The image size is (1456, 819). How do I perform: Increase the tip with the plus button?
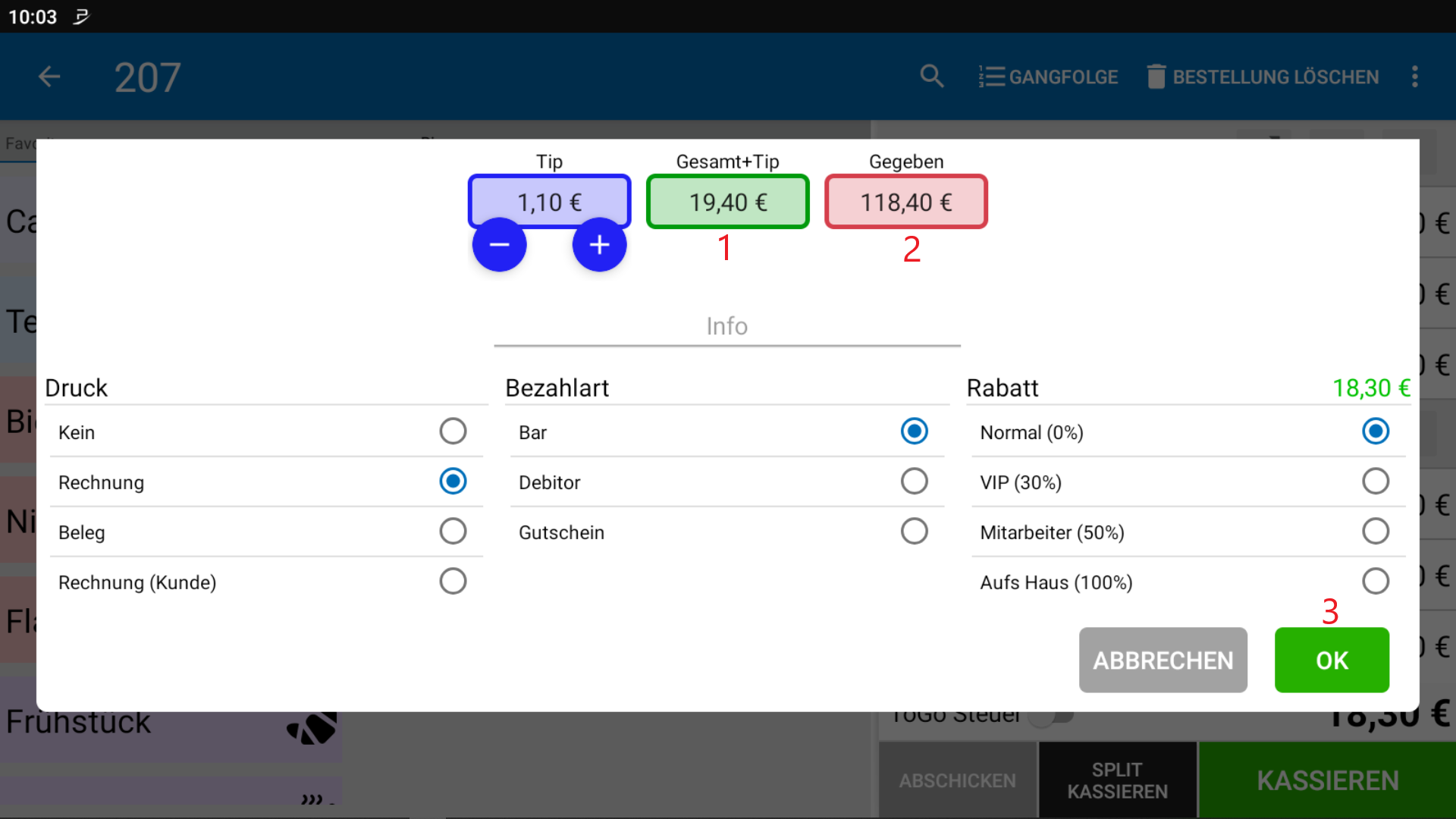[x=599, y=244]
